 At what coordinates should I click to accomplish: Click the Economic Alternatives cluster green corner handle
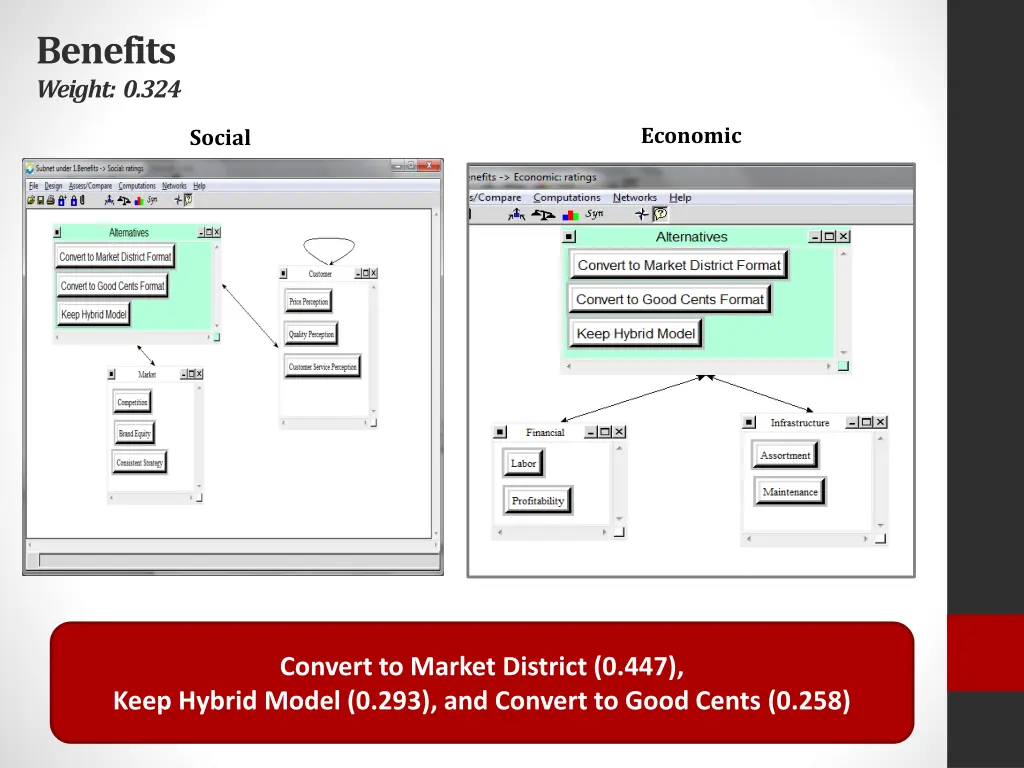point(844,366)
